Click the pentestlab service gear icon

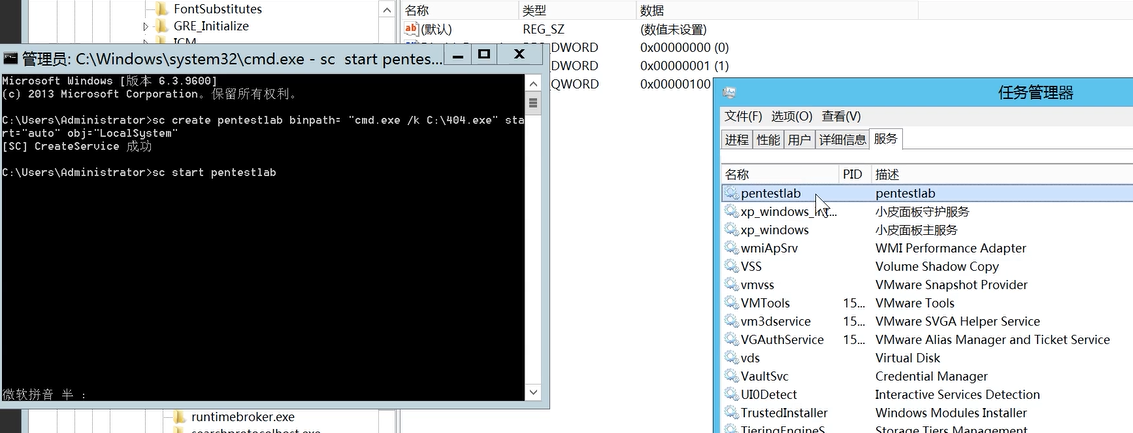pos(732,193)
